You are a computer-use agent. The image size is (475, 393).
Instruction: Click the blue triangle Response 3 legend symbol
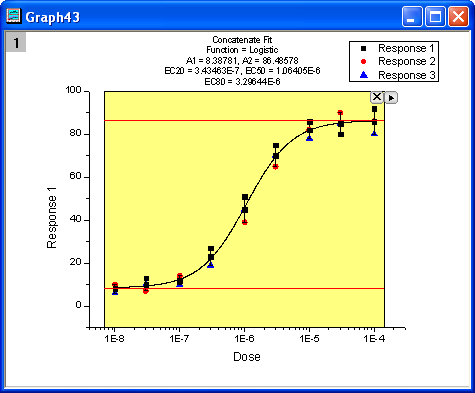[x=364, y=75]
